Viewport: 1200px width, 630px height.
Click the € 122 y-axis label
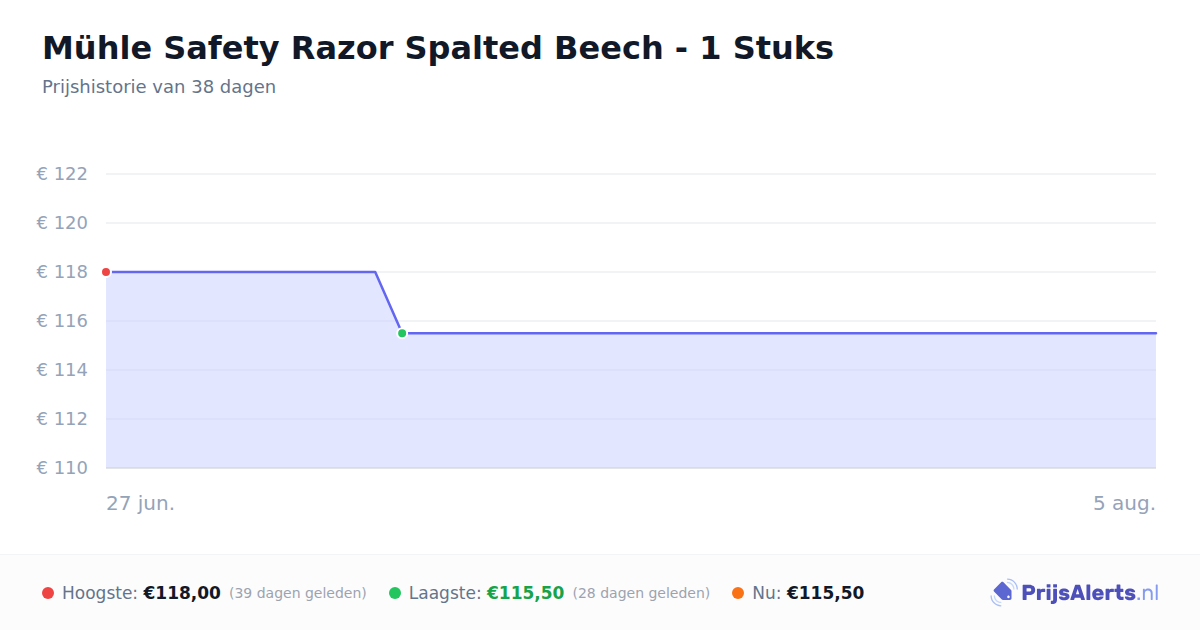tap(62, 174)
